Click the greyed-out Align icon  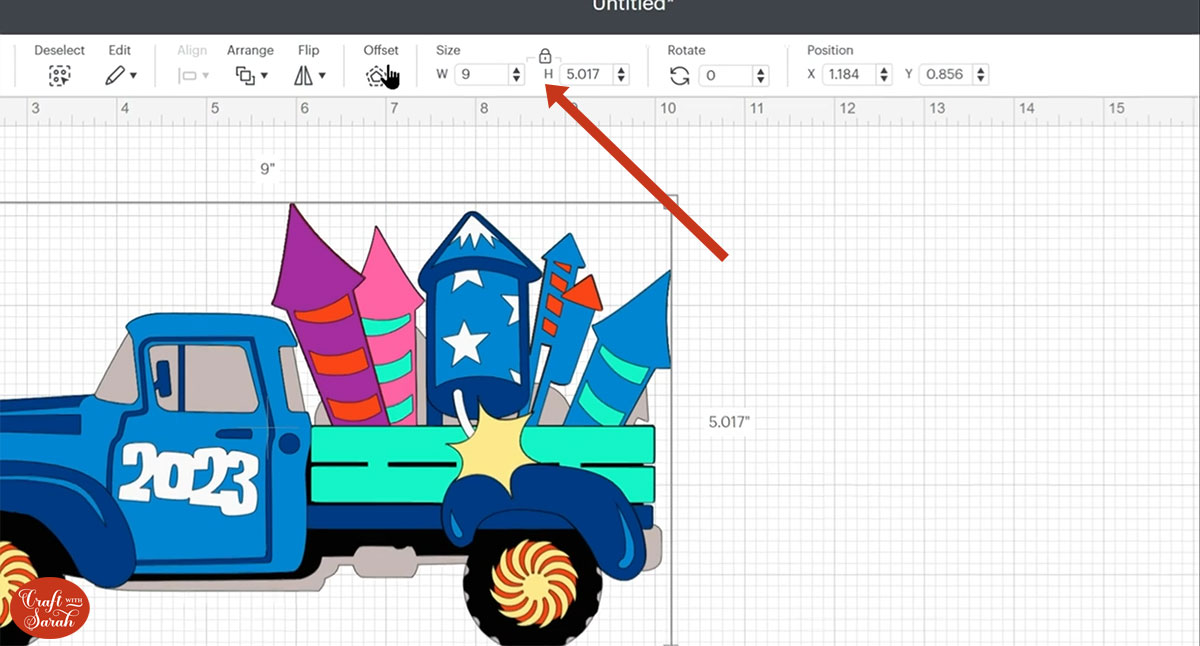coord(187,75)
